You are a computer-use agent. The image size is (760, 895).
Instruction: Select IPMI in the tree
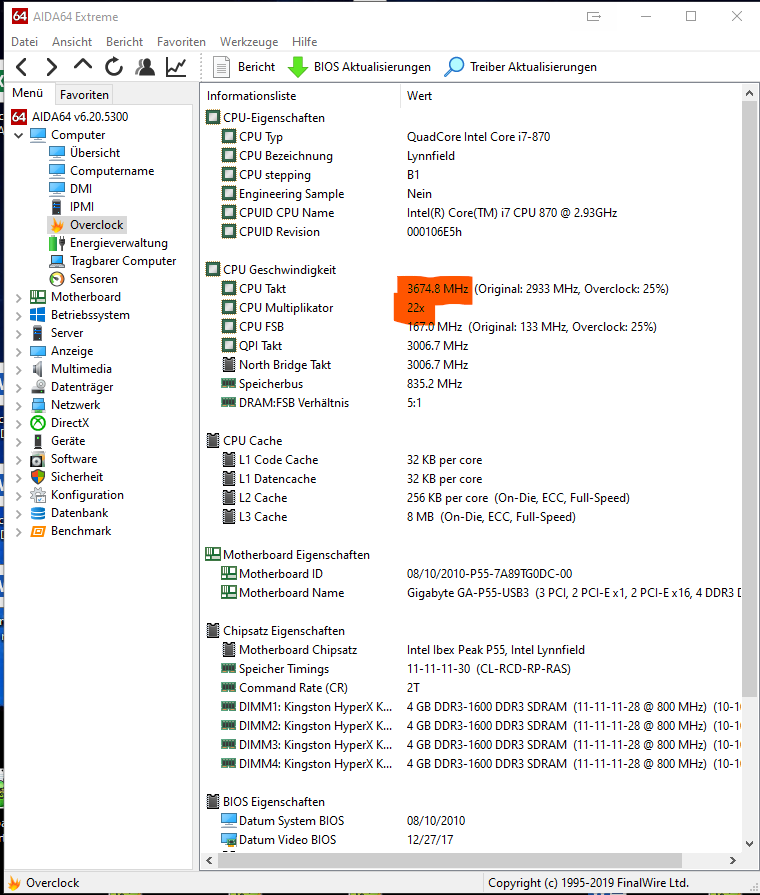[82, 207]
